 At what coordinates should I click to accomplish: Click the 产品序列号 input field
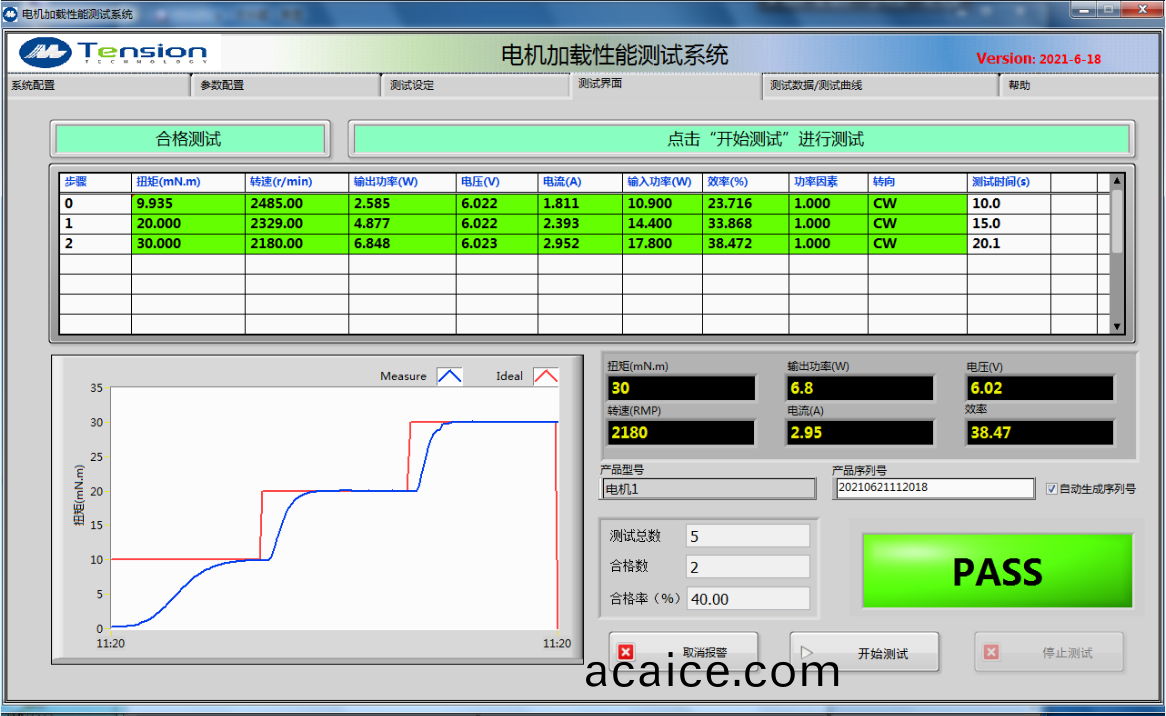(x=934, y=488)
